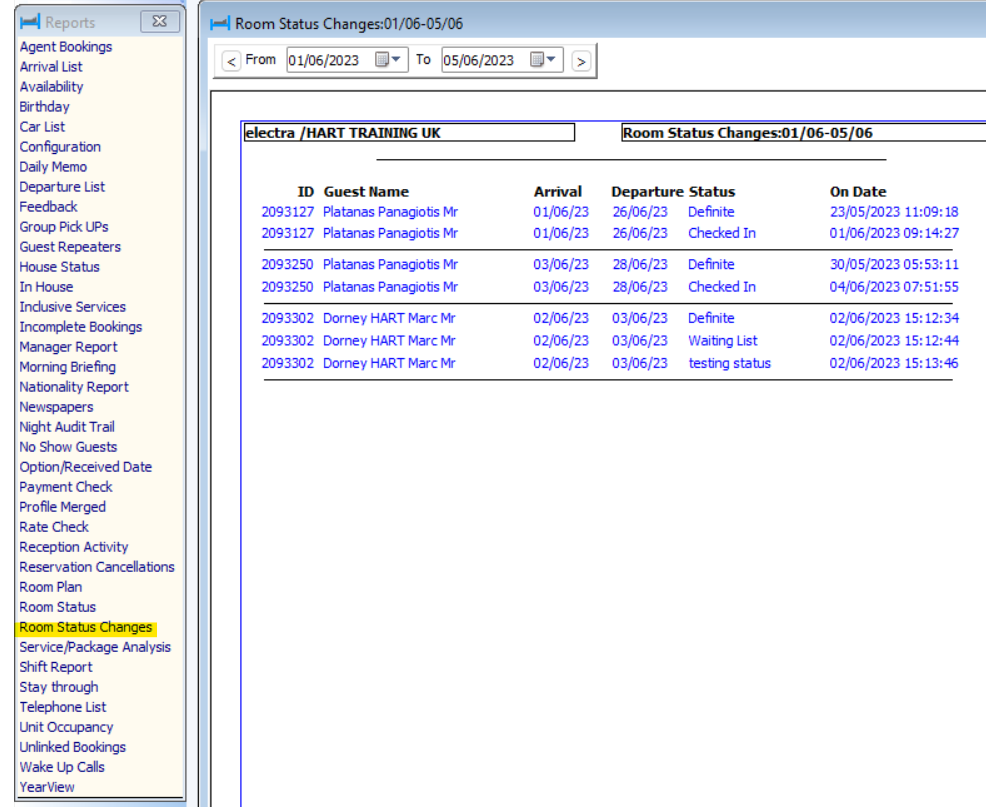Open Availability report
This screenshot has height=807, width=986.
[x=51, y=87]
